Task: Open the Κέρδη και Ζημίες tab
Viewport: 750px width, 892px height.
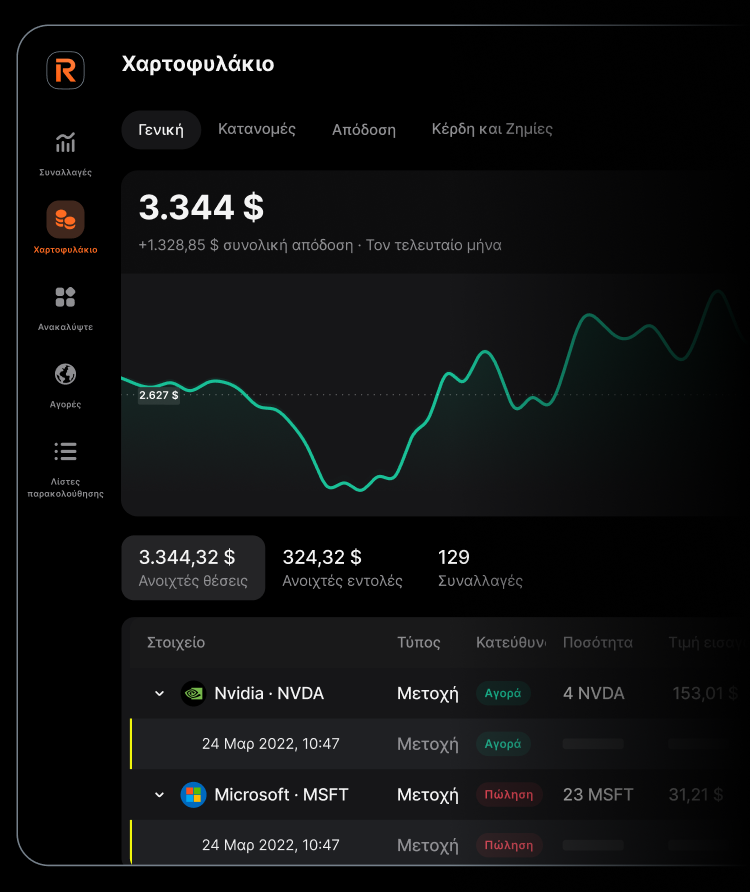Action: click(492, 129)
